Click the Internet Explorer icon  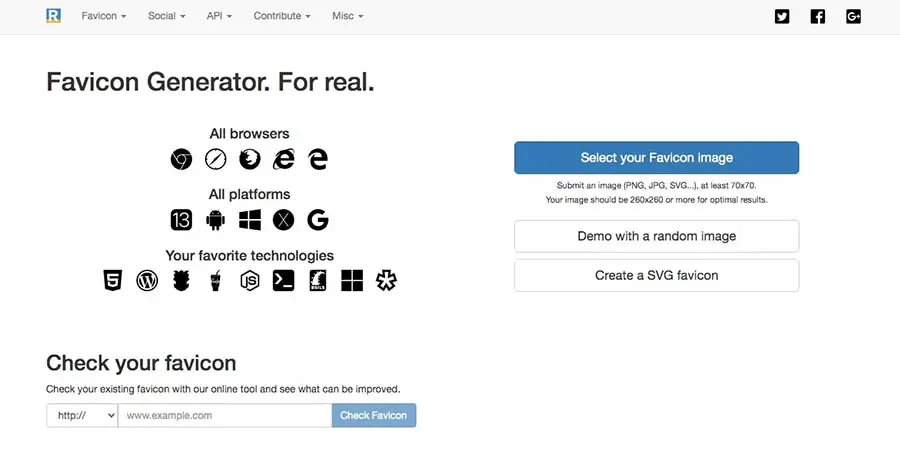tap(284, 159)
